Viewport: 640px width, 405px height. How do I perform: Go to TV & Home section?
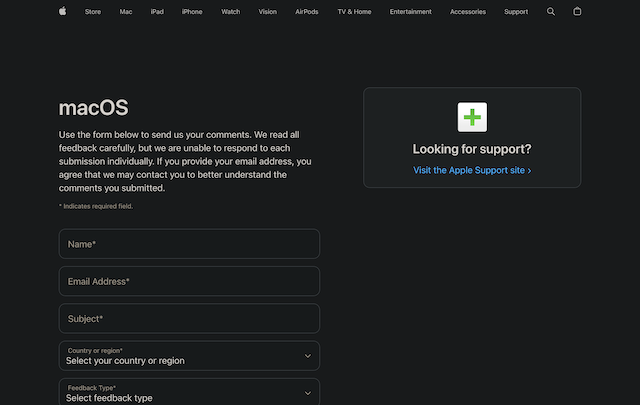[x=354, y=12]
